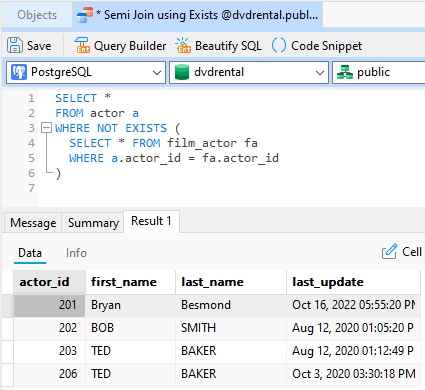
Task: Click the Query Builder hammer icon
Action: (x=82, y=45)
